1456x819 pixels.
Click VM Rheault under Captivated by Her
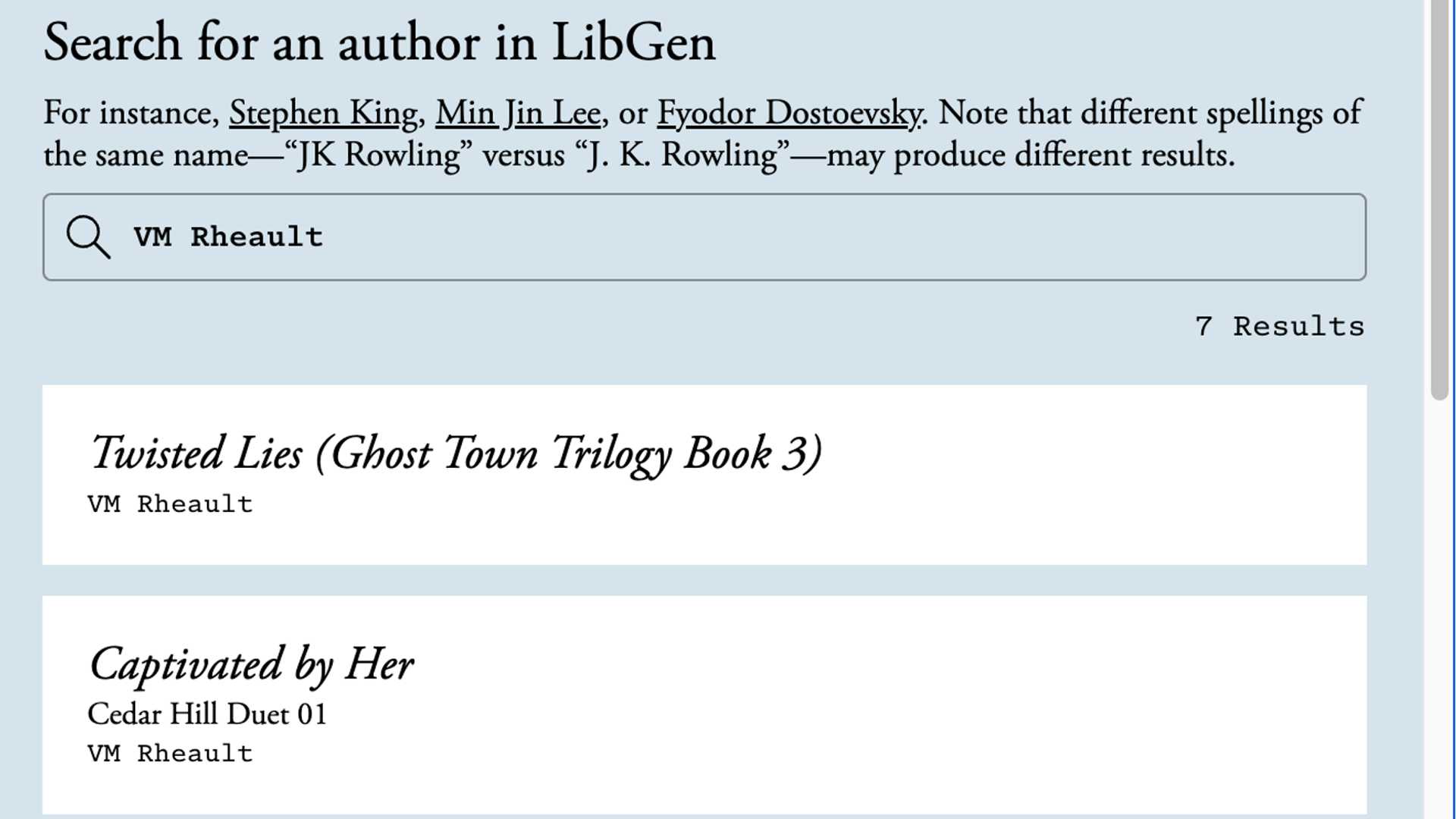pyautogui.click(x=168, y=752)
